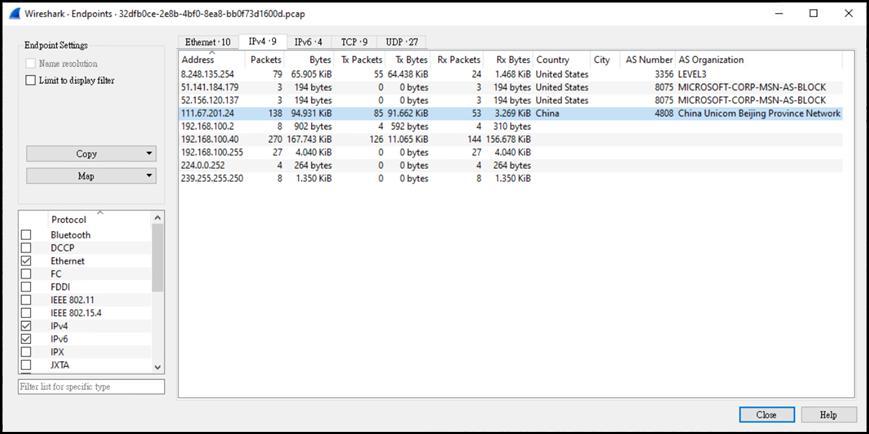Uncheck the IPv4 protocol checkbox

[26, 326]
